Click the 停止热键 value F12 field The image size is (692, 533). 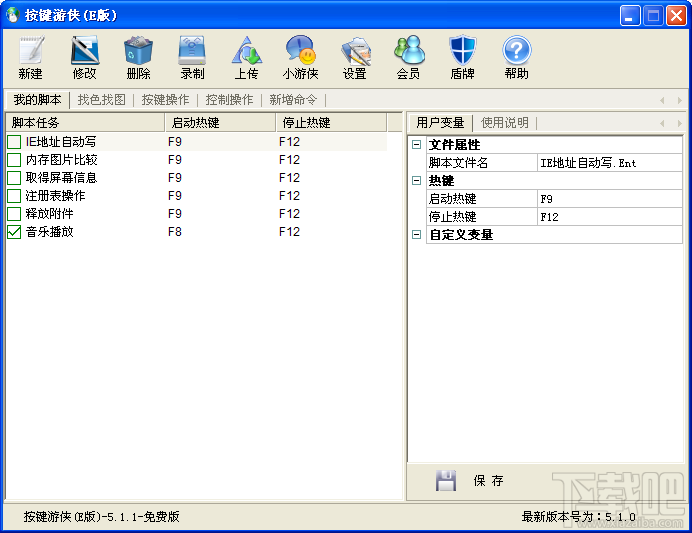(610, 217)
